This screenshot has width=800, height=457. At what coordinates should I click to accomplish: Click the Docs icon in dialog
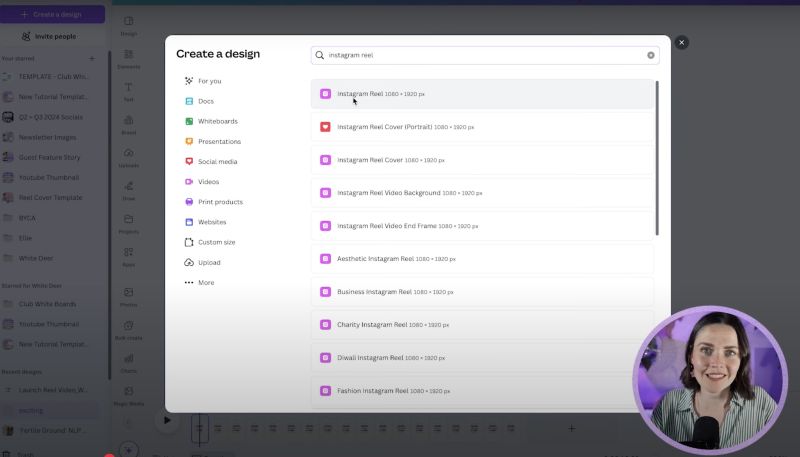click(189, 101)
